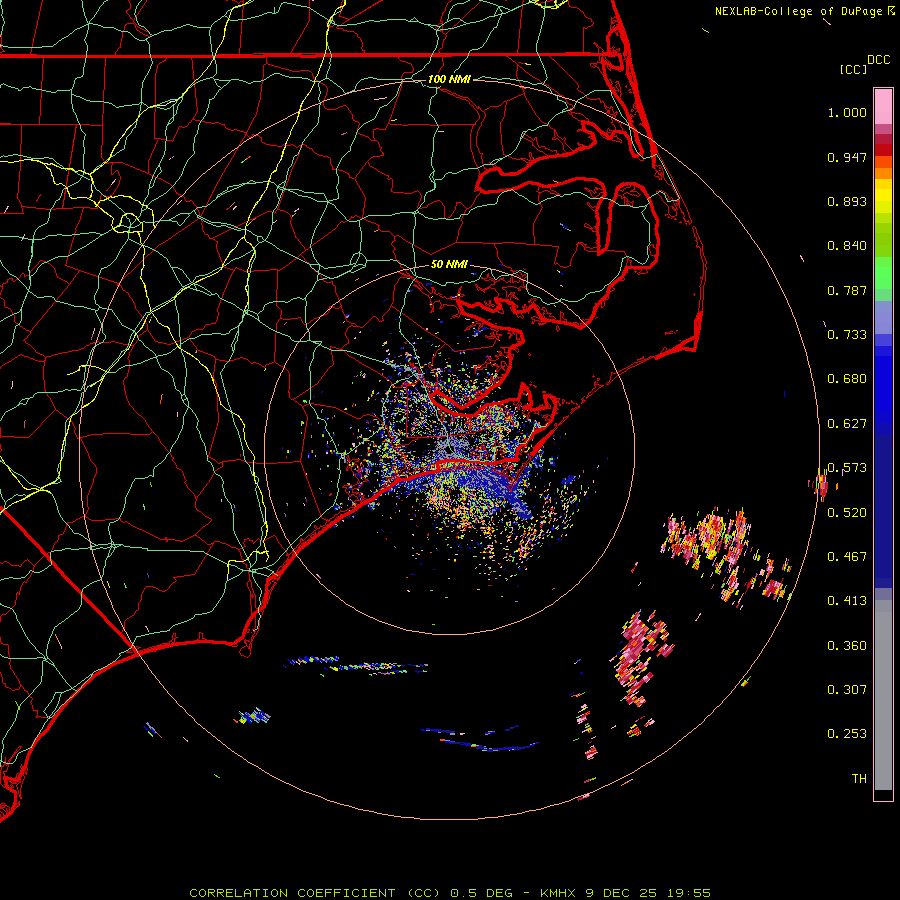Click the 0.680 scale value

point(847,379)
